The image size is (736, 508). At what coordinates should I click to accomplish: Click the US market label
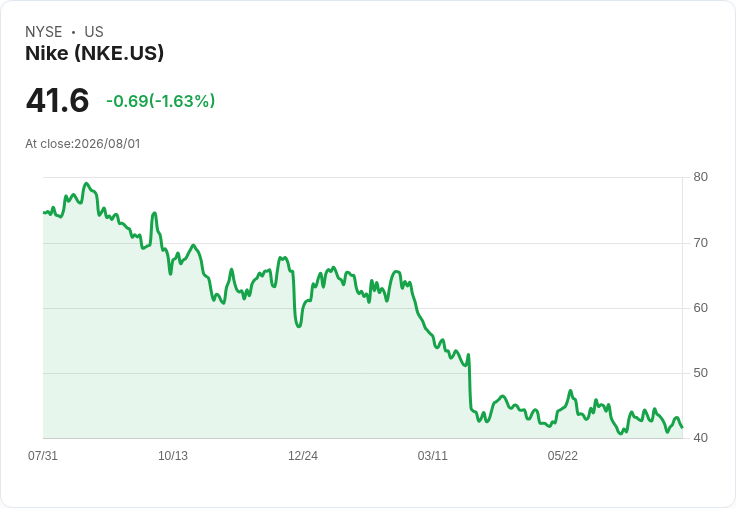tap(94, 32)
